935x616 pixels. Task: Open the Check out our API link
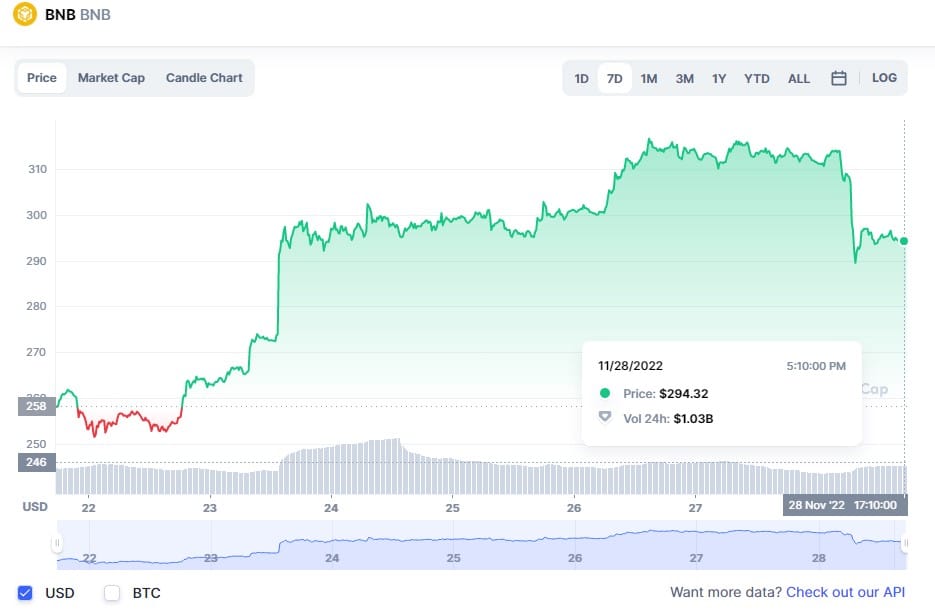coord(846,592)
